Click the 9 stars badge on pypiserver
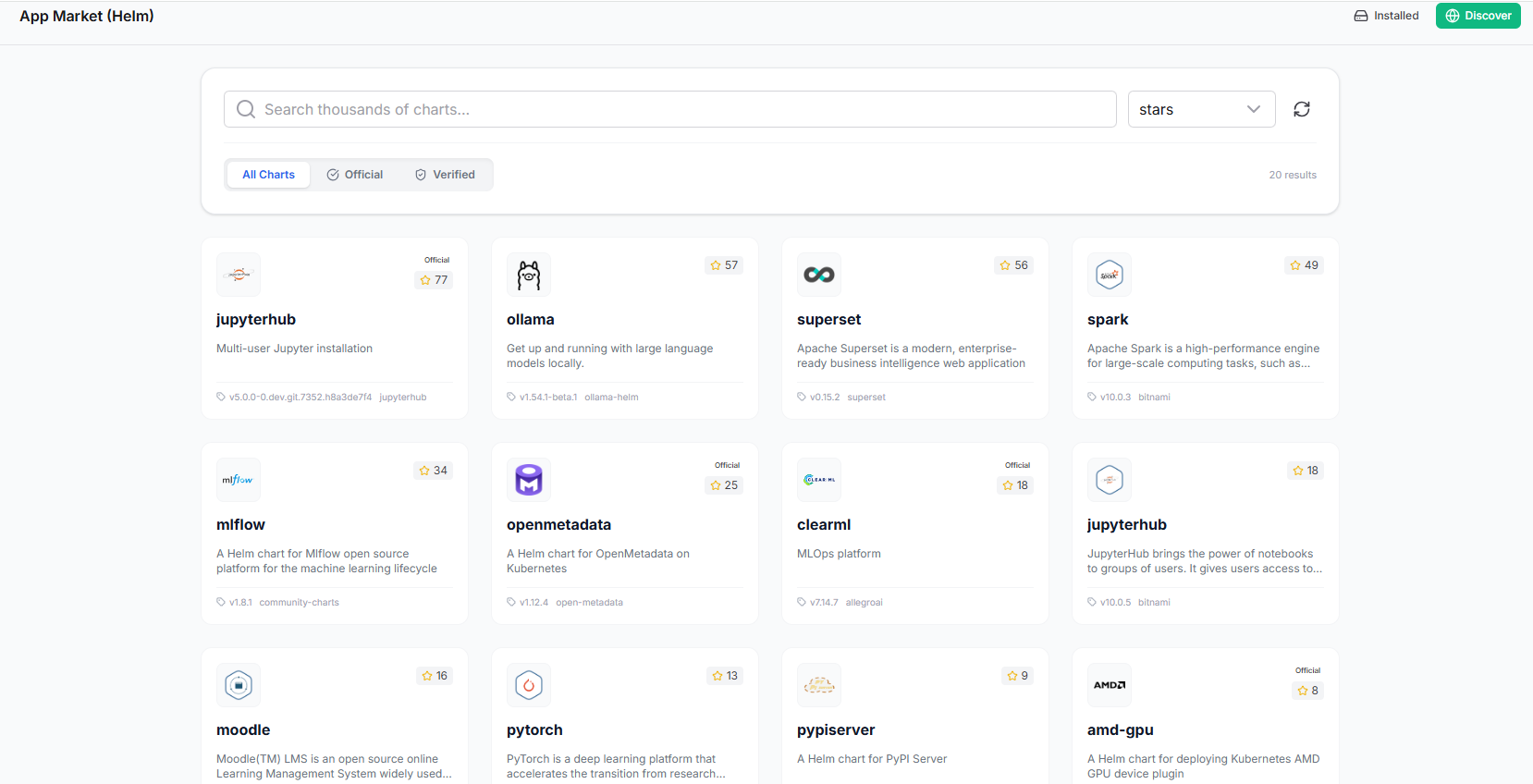1533x784 pixels. [1018, 676]
